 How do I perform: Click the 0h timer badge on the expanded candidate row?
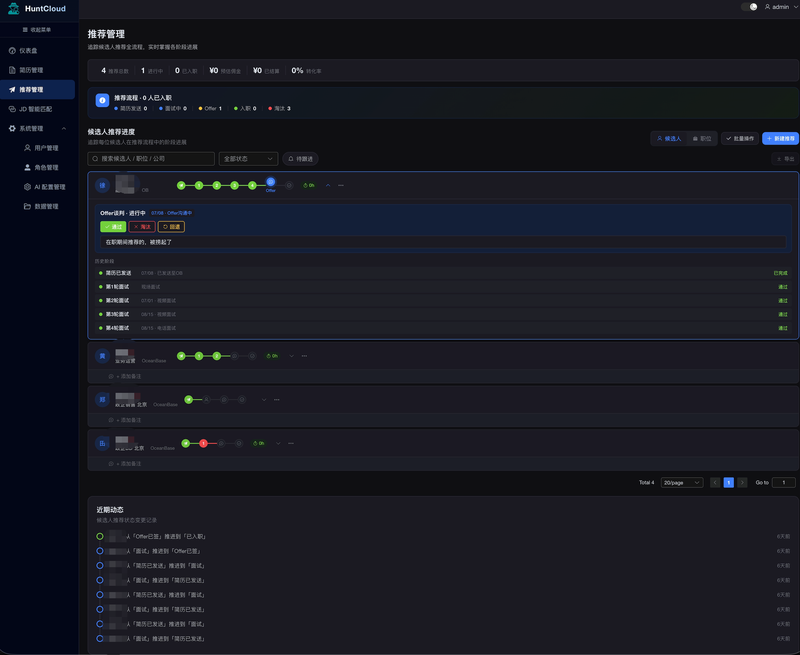(x=309, y=185)
